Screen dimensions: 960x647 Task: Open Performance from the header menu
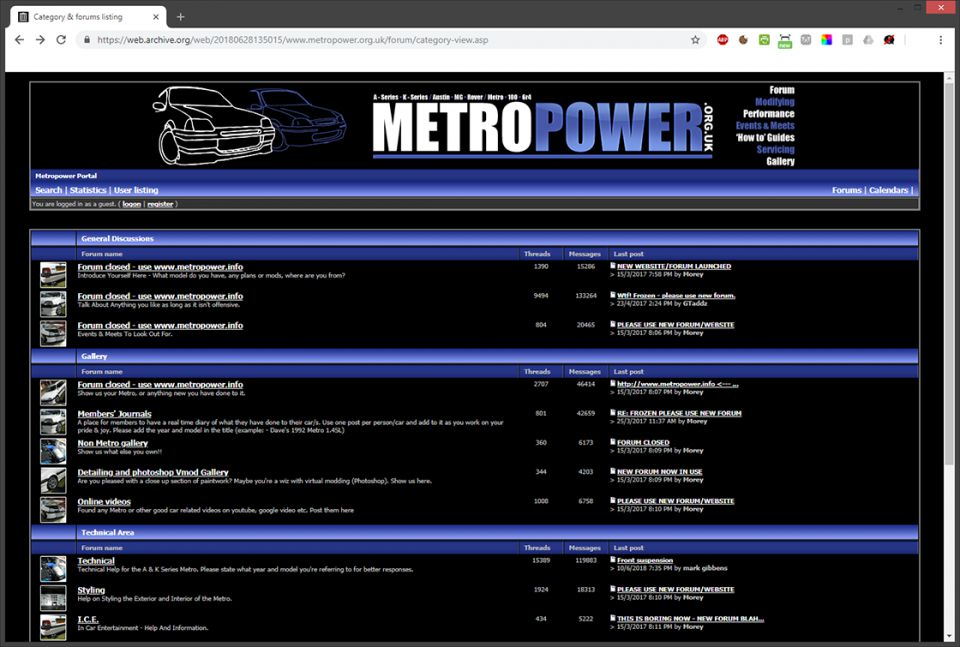click(x=768, y=114)
